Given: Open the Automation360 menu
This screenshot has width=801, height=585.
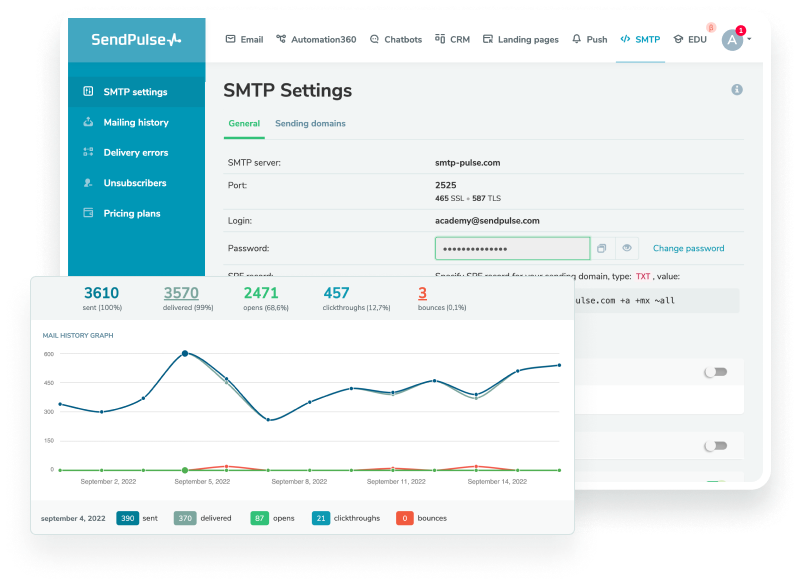Looking at the screenshot, I should tap(315, 40).
